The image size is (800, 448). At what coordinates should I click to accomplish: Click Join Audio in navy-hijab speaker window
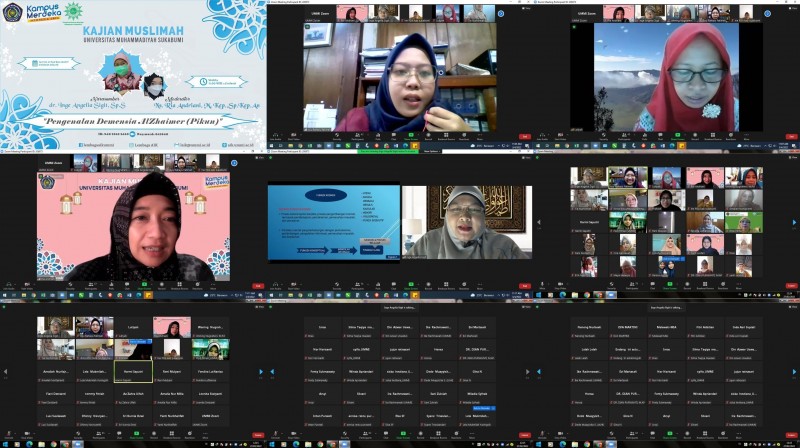(x=276, y=137)
